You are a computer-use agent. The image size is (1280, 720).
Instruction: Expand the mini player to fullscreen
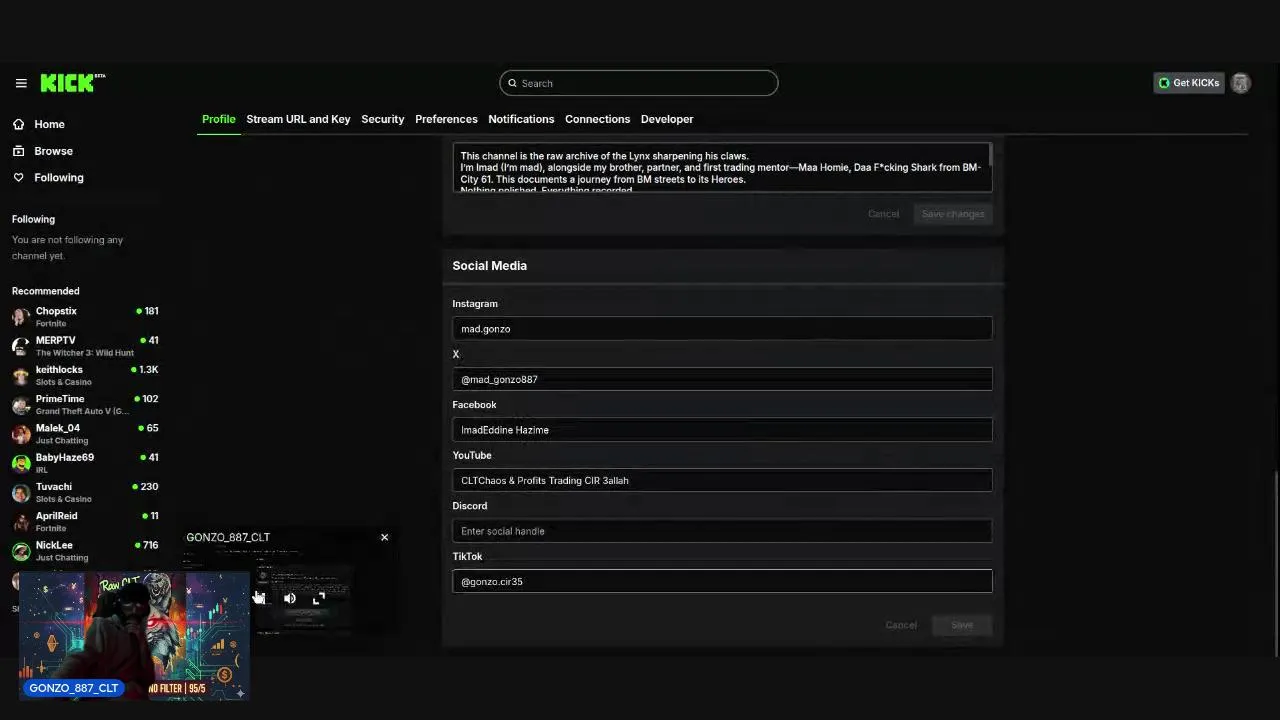[x=319, y=598]
